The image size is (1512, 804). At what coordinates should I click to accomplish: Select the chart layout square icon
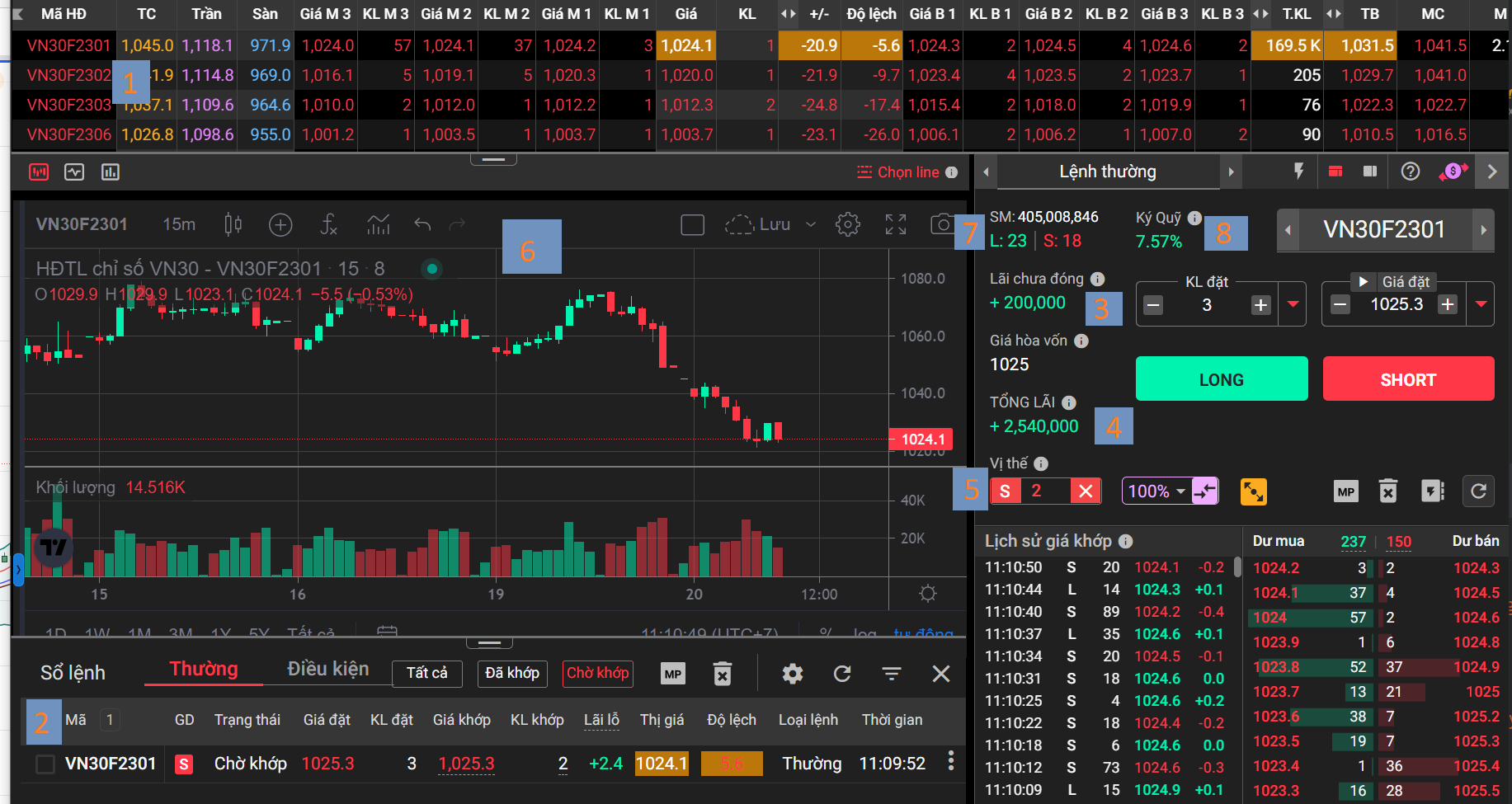pos(692,224)
